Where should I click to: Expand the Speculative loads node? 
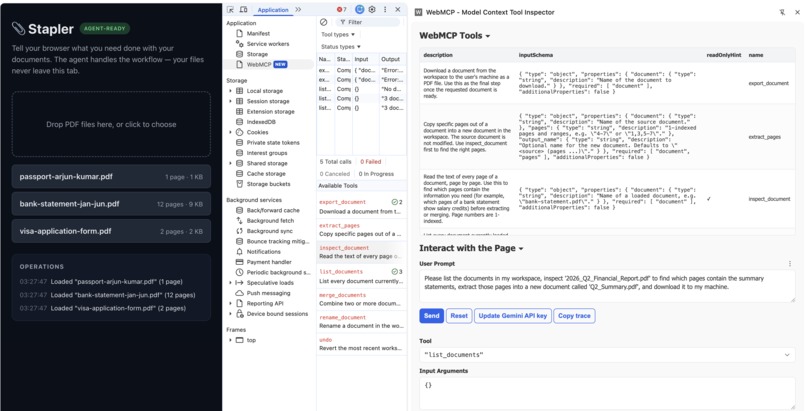pyautogui.click(x=230, y=283)
